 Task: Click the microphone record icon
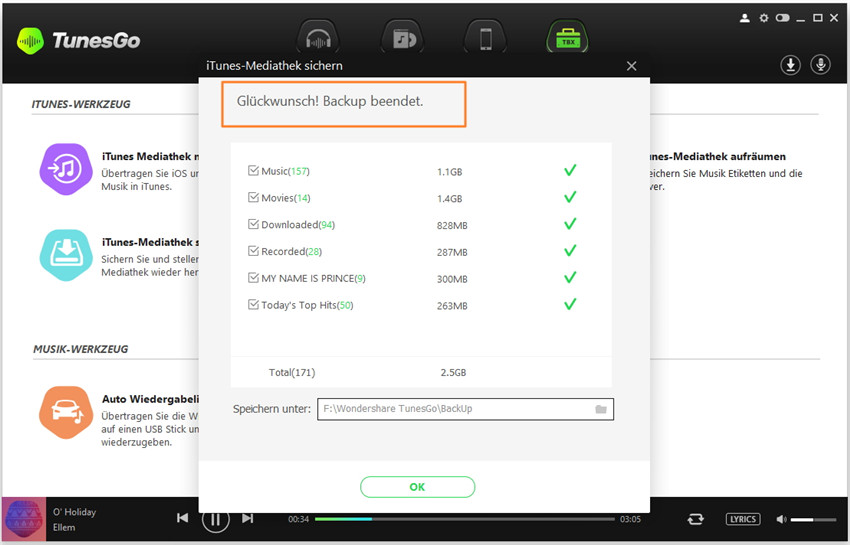821,65
